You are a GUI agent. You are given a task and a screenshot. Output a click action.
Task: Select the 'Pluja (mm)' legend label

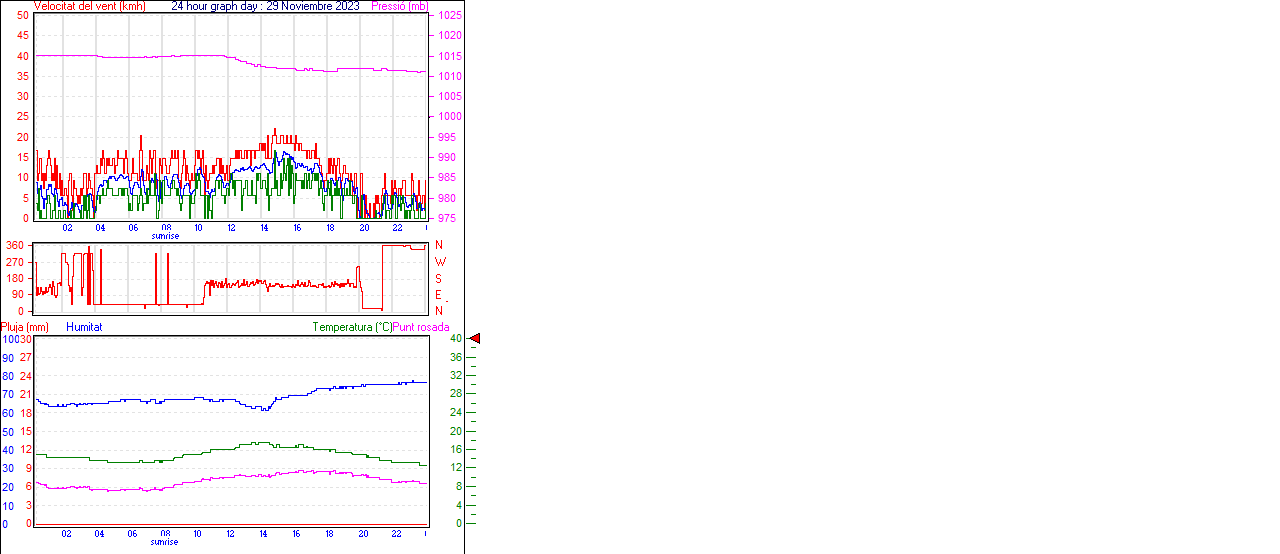tap(25, 327)
